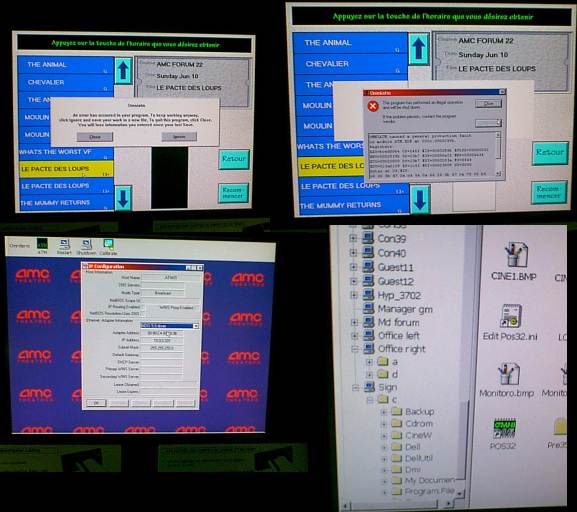577x512 pixels.
Task: Open the ATM icon in the AMC toolbar
Action: (x=42, y=246)
